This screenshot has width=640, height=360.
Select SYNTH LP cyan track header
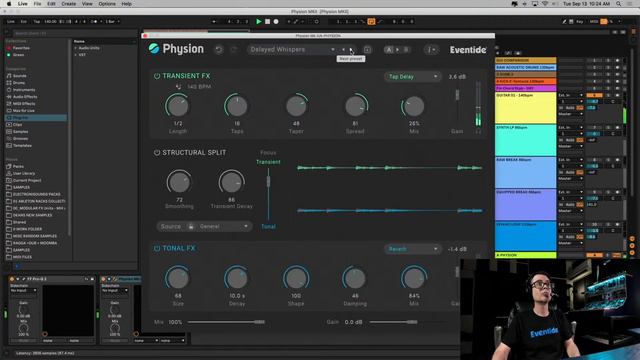pyautogui.click(x=525, y=140)
